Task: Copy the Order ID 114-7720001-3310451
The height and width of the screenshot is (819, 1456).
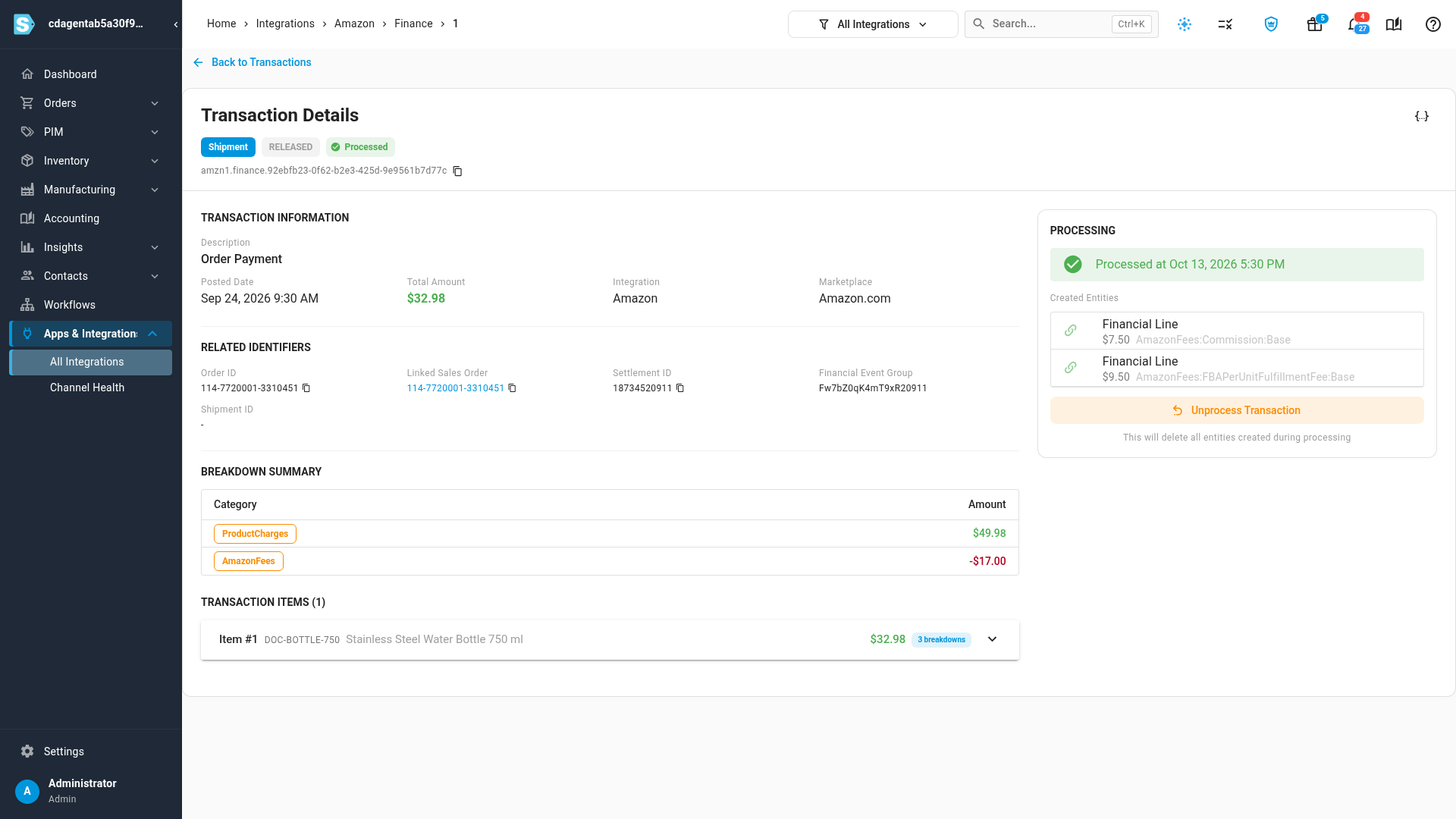Action: pos(306,388)
